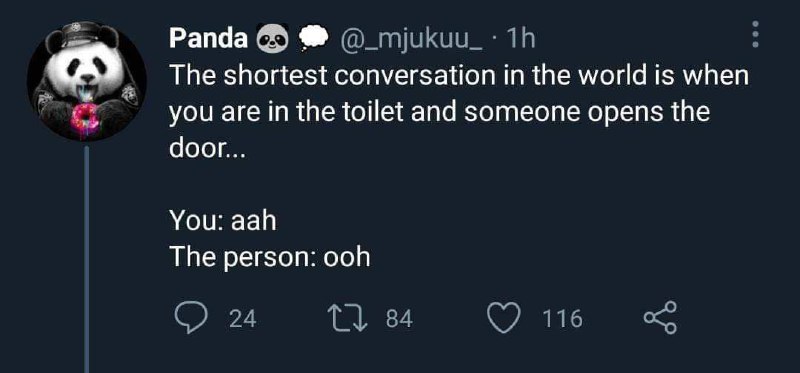Click the 'You: aah' line
The height and width of the screenshot is (373, 800).
point(222,221)
